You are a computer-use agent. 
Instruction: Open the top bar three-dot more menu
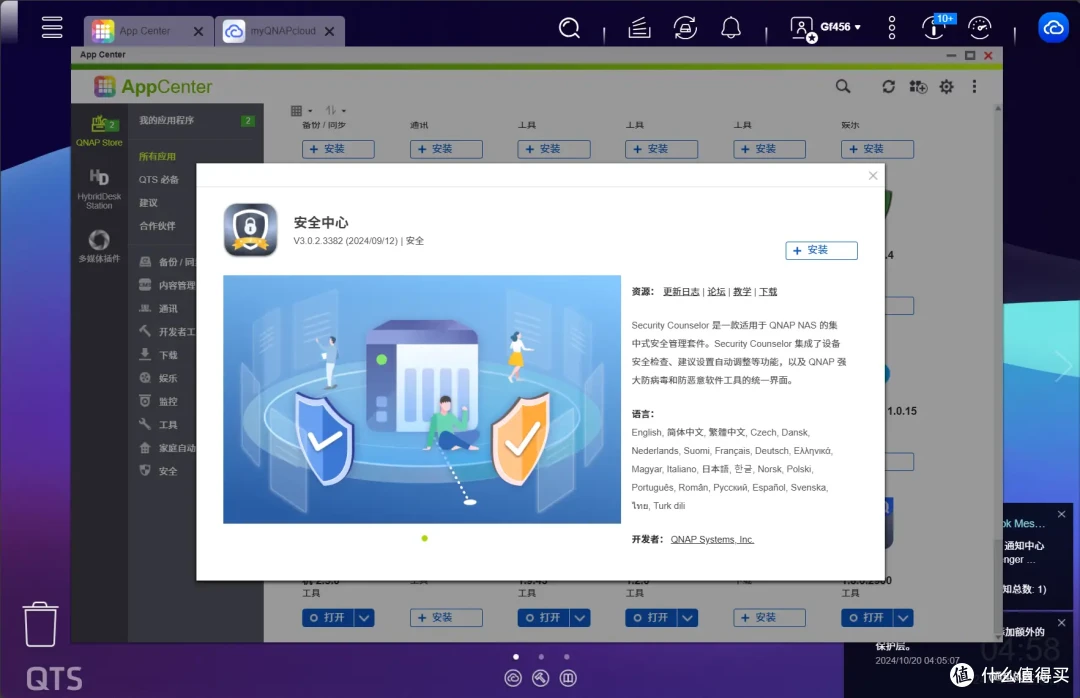pos(892,28)
